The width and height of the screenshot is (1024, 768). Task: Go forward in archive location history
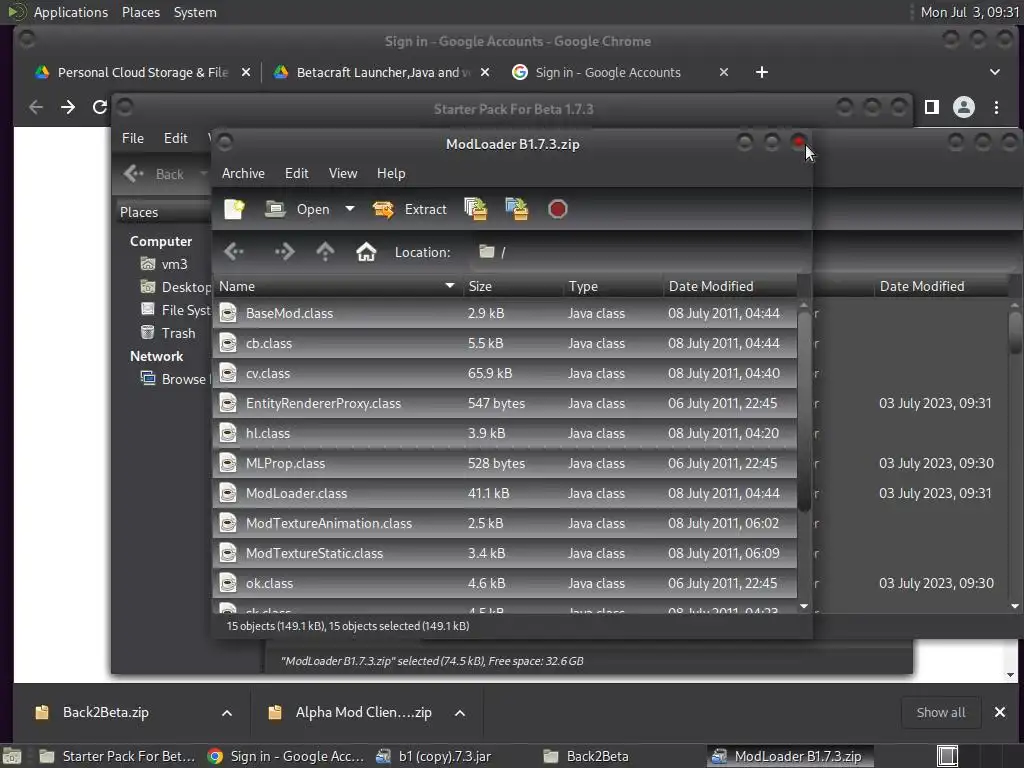[x=285, y=252]
